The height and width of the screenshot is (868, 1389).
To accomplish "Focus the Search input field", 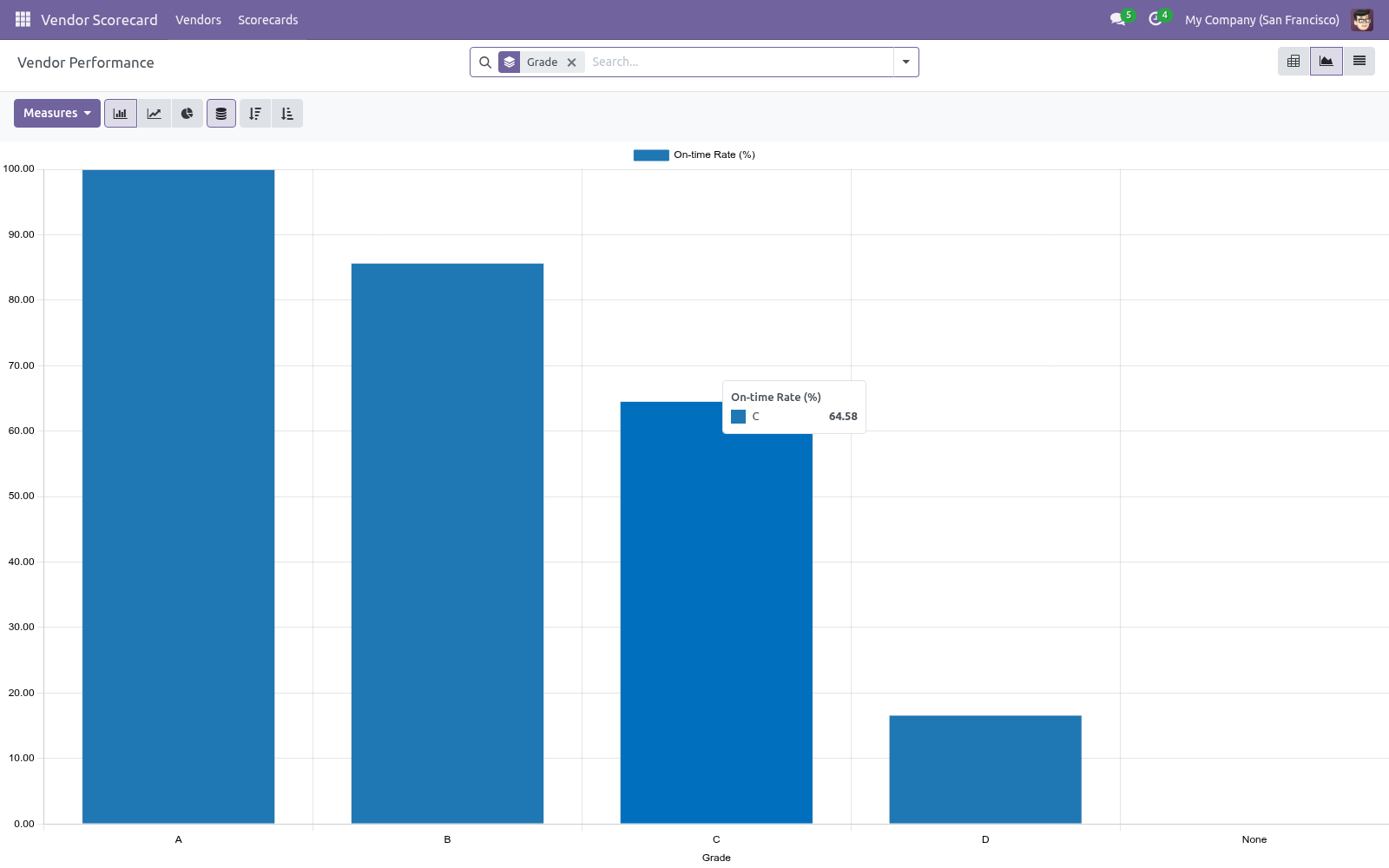I will [740, 62].
